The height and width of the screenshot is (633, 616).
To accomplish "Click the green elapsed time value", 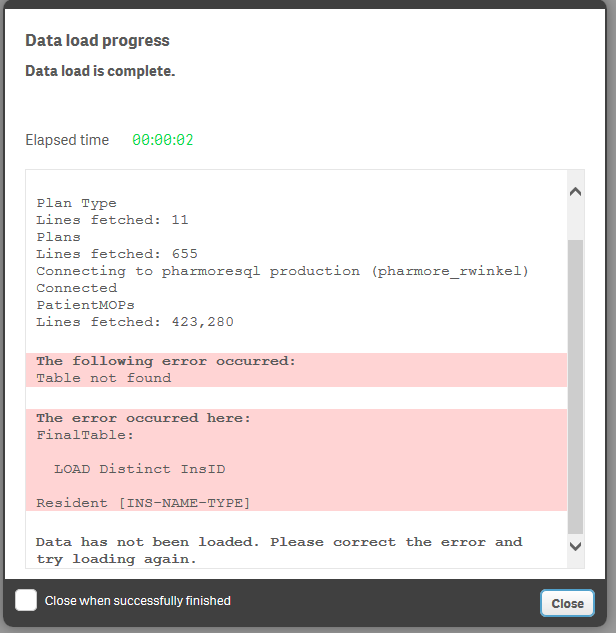I will pos(163,140).
